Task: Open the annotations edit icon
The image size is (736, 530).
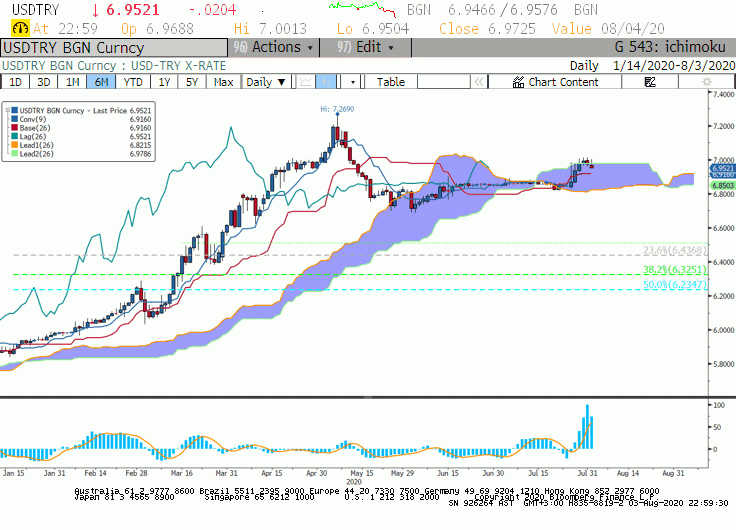Action: (650, 82)
